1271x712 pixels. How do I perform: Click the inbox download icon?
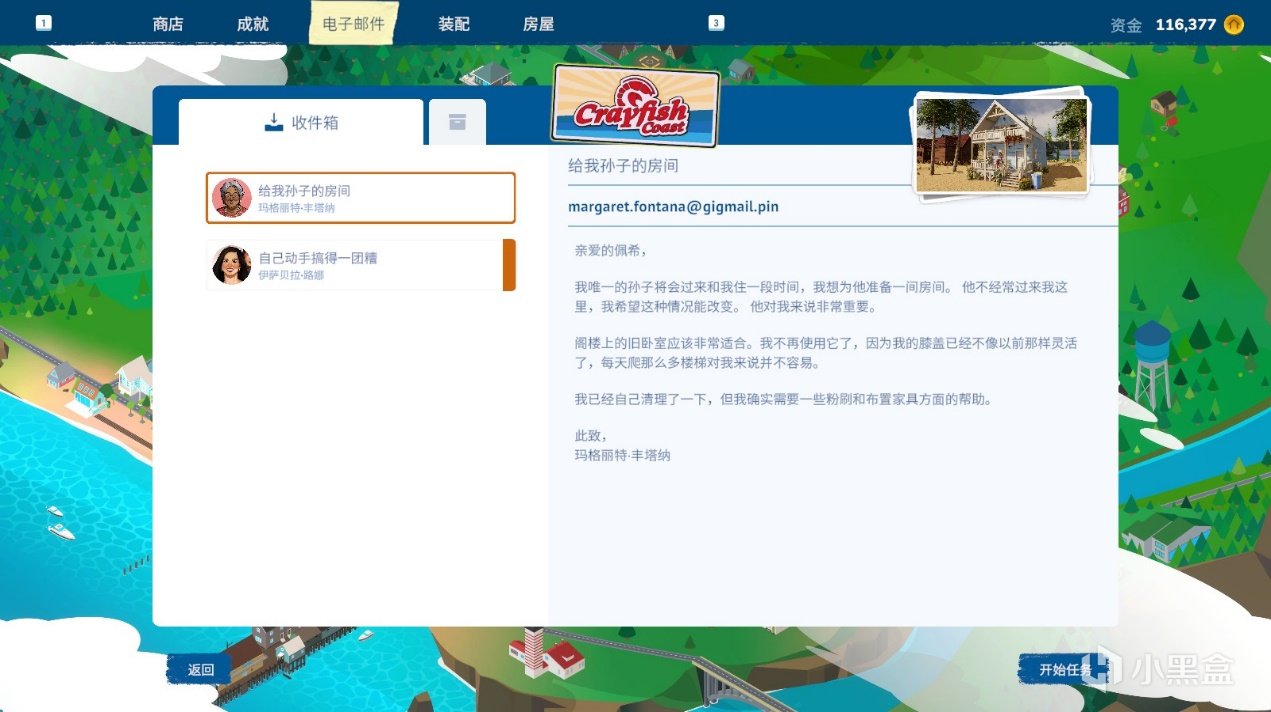click(x=273, y=122)
